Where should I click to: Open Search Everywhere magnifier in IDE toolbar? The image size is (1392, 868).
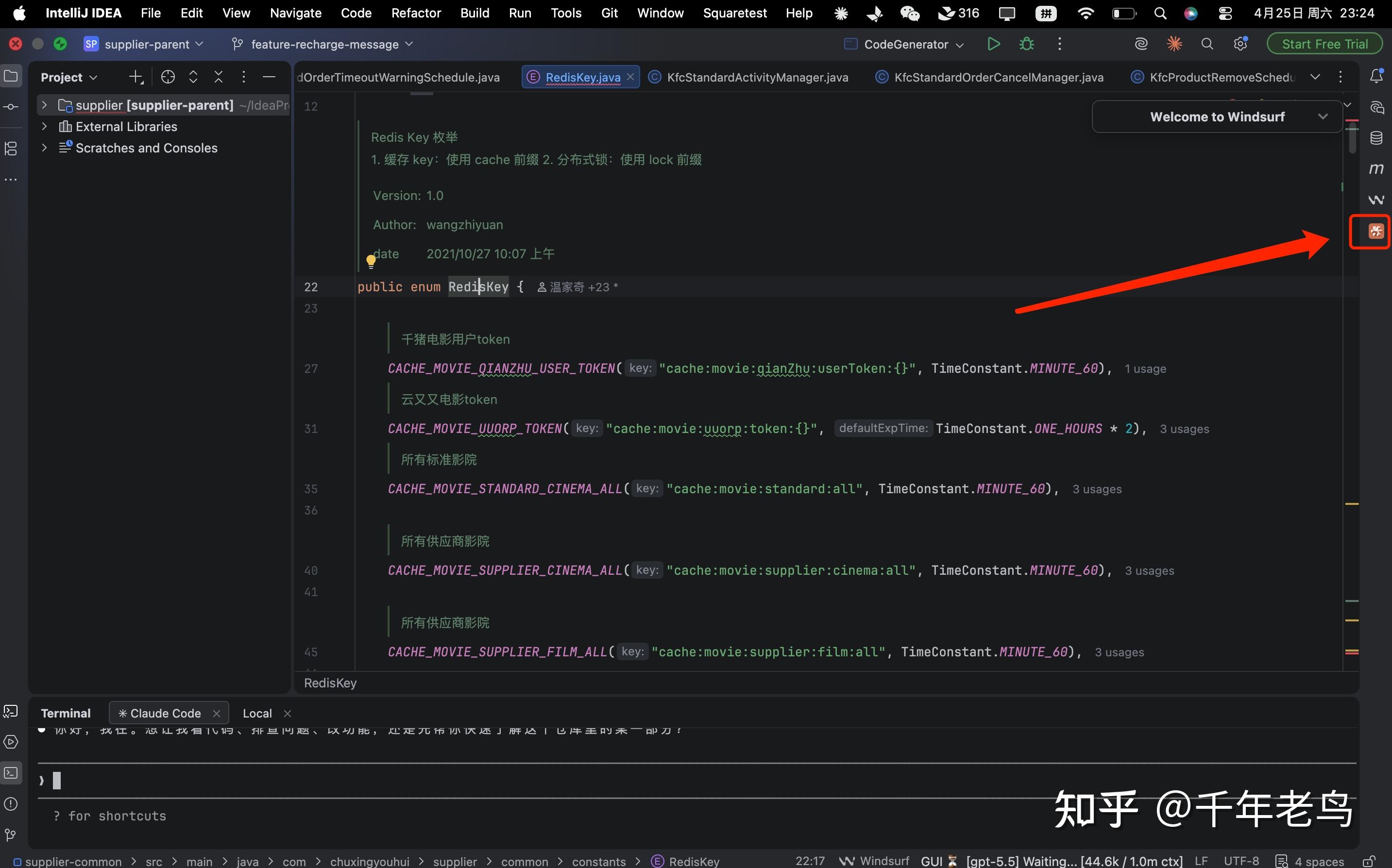(1207, 44)
